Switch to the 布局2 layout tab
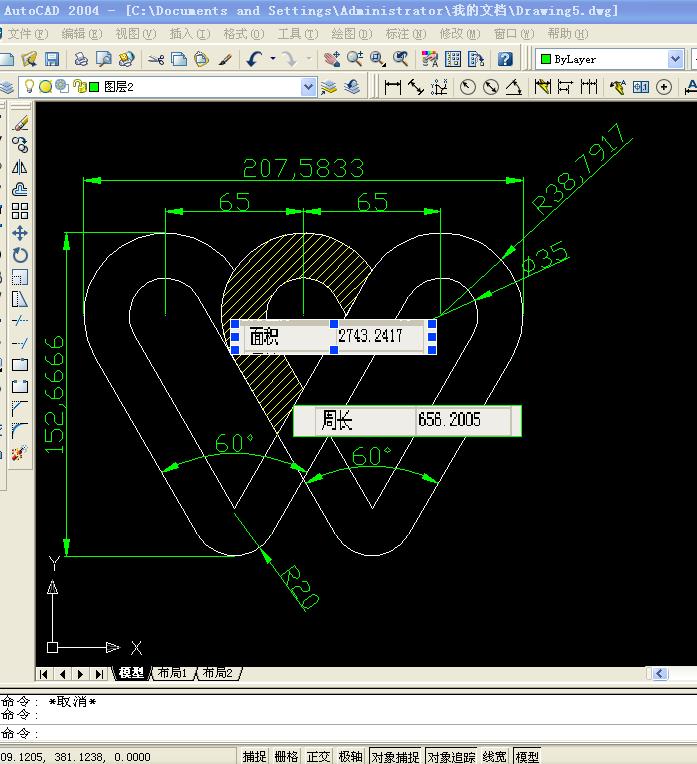Screen dimensions: 697x764 tap(217, 673)
